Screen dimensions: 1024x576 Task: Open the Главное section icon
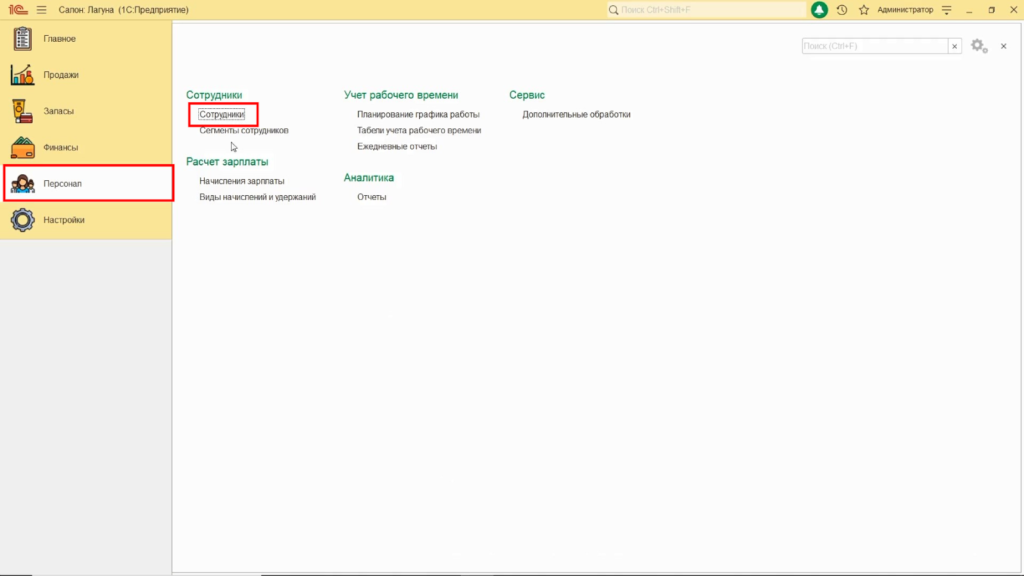coord(22,39)
